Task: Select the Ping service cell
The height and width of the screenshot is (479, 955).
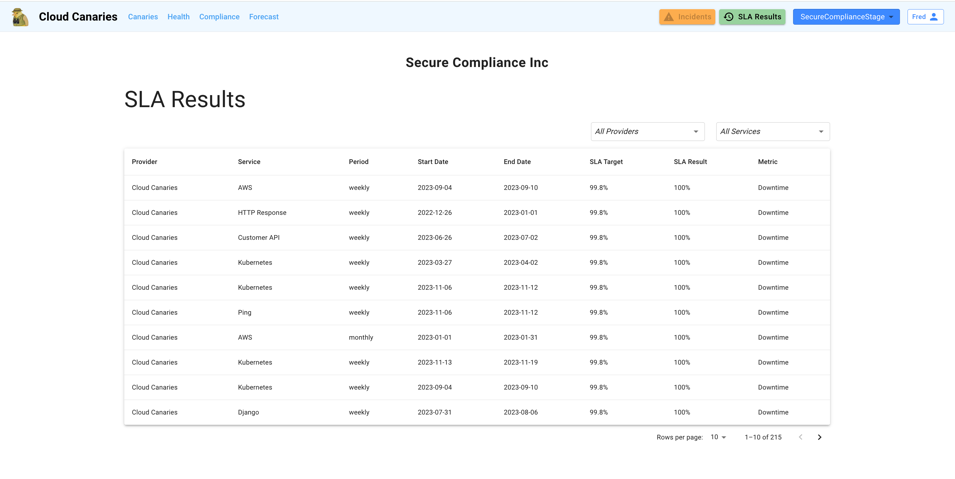Action: point(244,313)
